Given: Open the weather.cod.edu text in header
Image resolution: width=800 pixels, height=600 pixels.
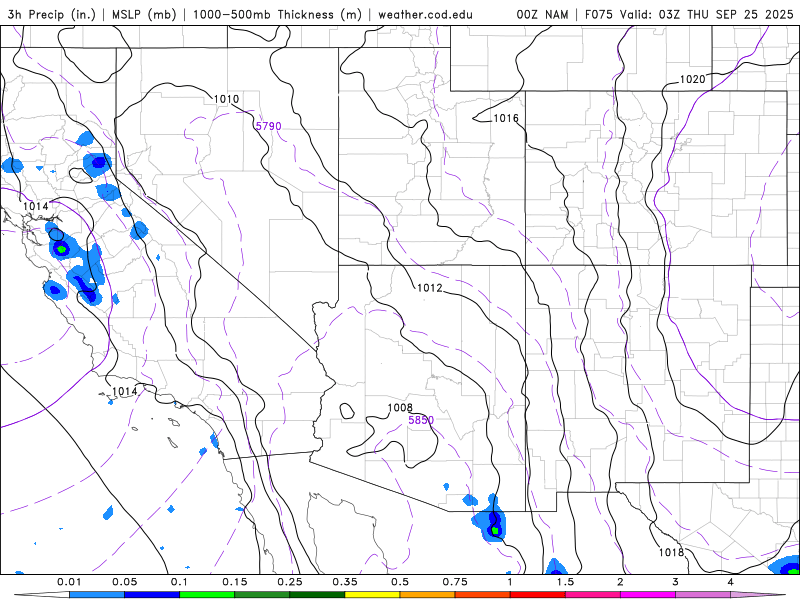Looking at the screenshot, I should 425,15.
